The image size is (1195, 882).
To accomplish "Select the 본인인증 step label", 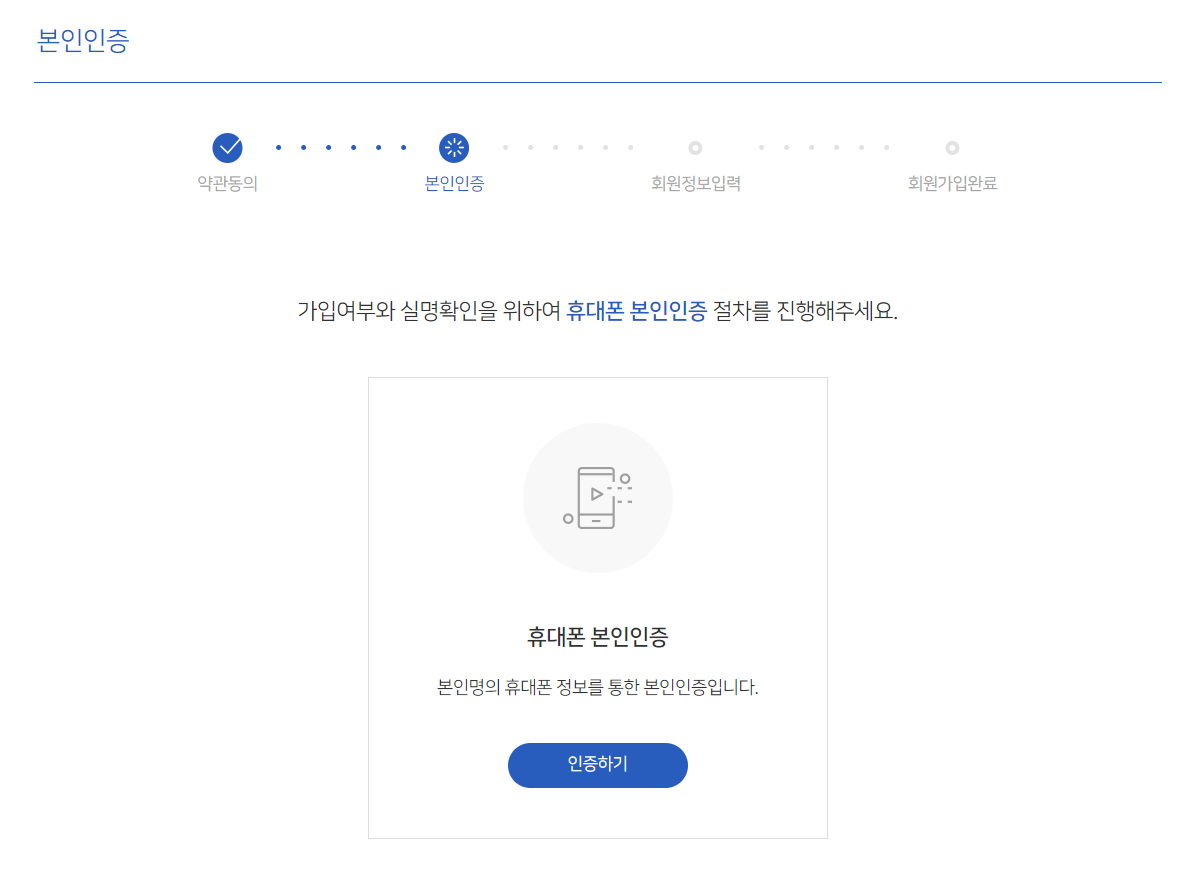I will [455, 183].
